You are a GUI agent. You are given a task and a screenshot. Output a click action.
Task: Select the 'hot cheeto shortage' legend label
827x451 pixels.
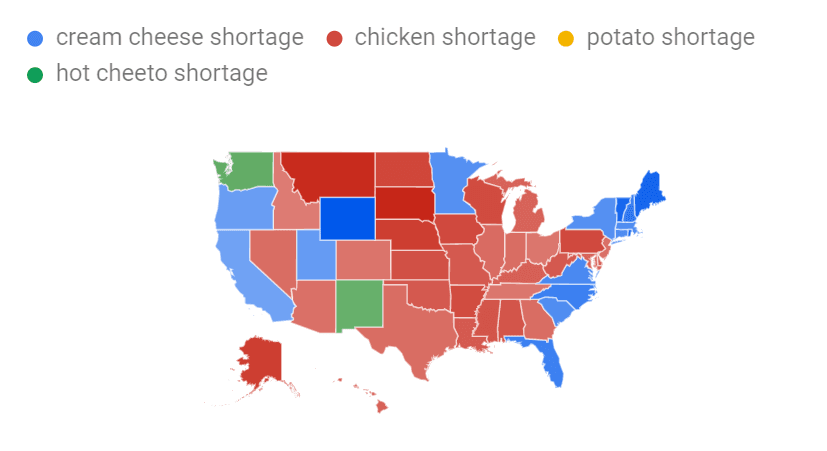point(162,73)
